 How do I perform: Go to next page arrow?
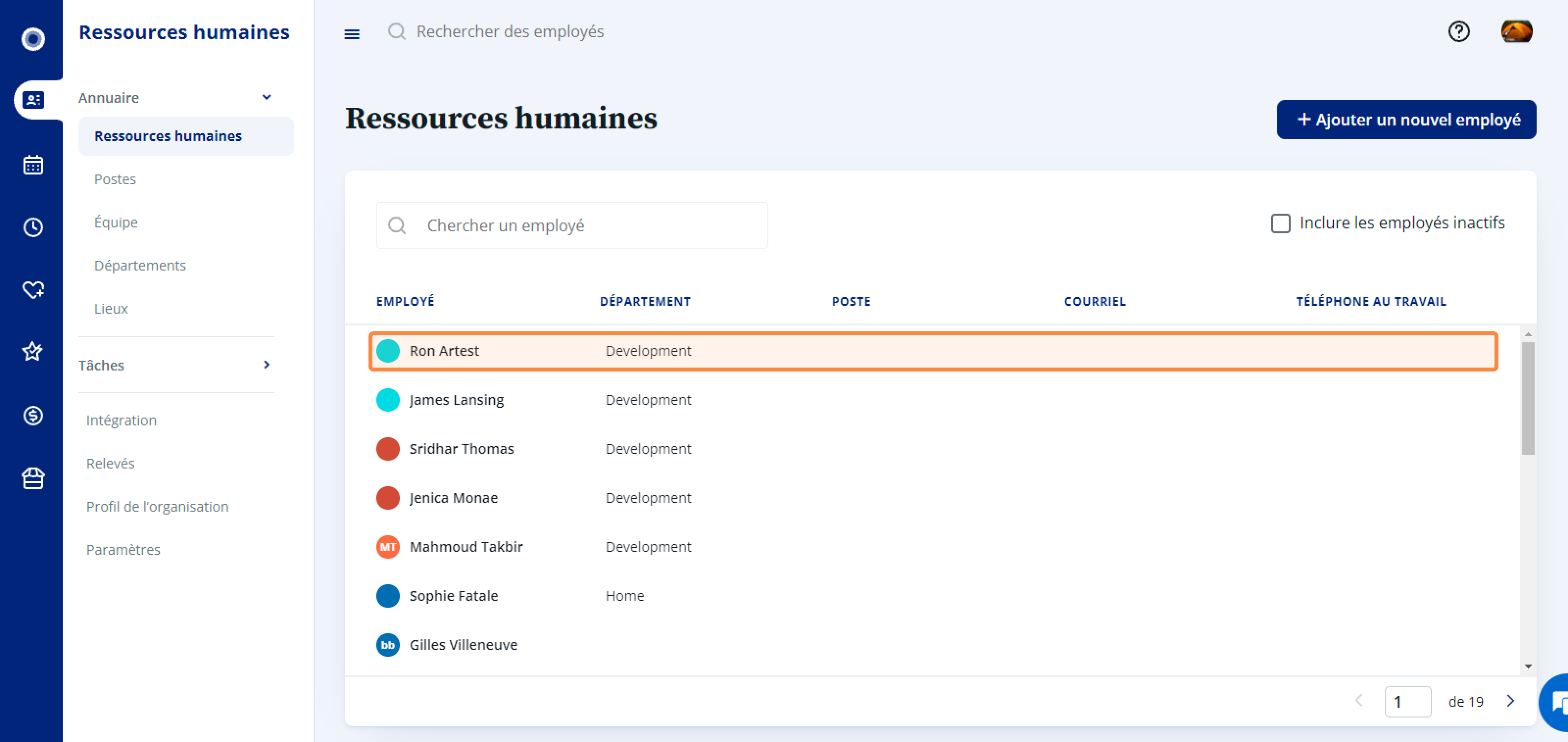pyautogui.click(x=1510, y=701)
